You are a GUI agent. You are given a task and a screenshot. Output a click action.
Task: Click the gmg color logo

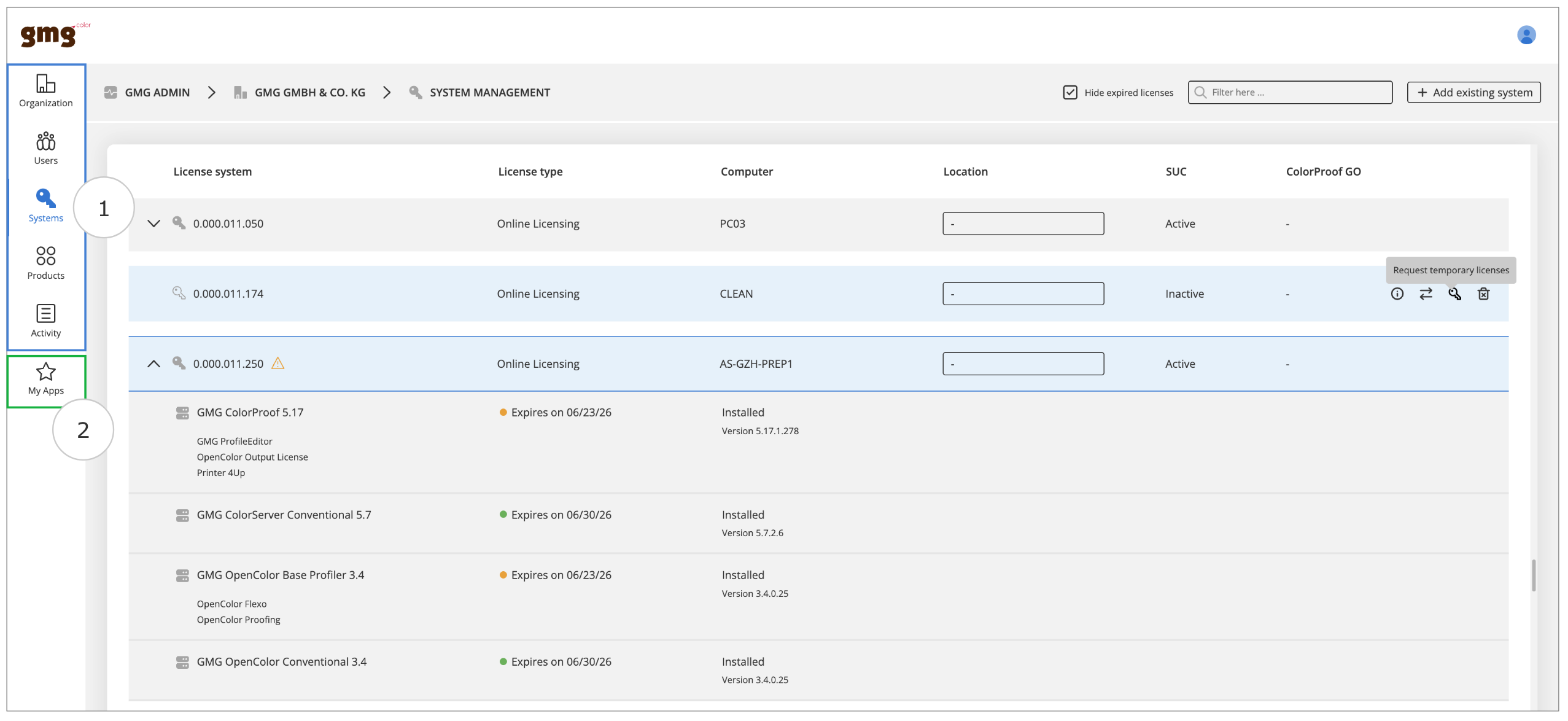(x=55, y=34)
